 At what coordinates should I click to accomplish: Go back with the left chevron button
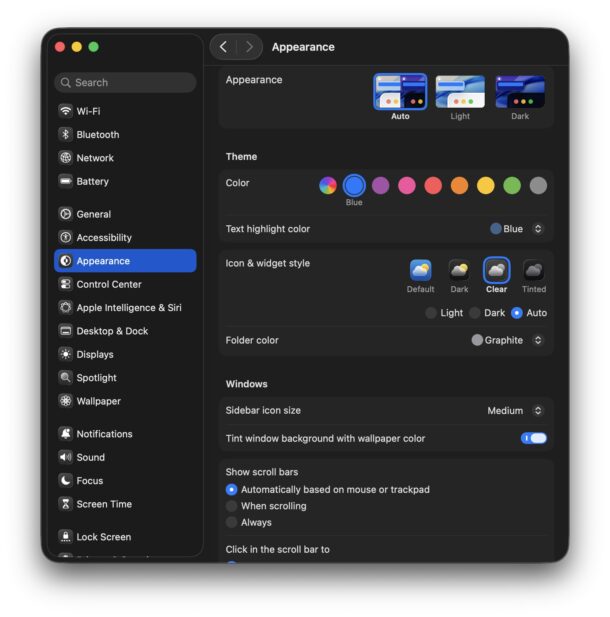[x=223, y=47]
